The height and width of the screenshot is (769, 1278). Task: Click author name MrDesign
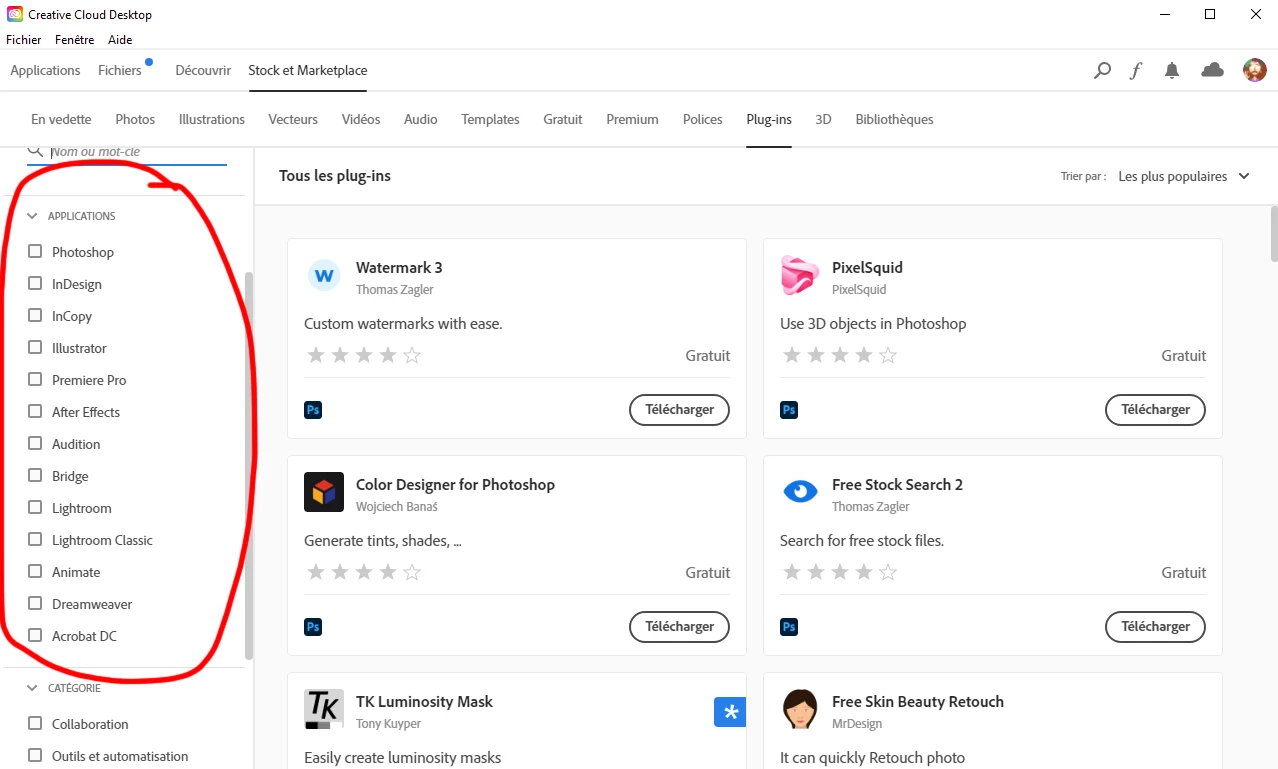click(859, 723)
